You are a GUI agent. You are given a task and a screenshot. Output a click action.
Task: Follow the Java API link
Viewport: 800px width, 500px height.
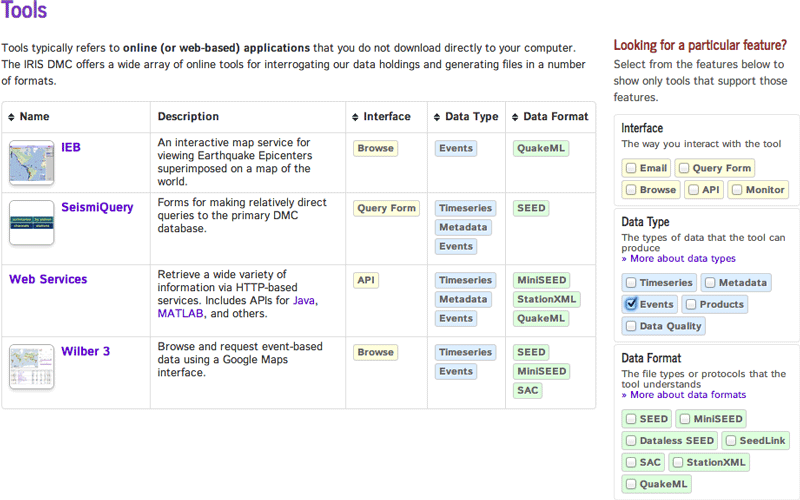click(x=304, y=301)
